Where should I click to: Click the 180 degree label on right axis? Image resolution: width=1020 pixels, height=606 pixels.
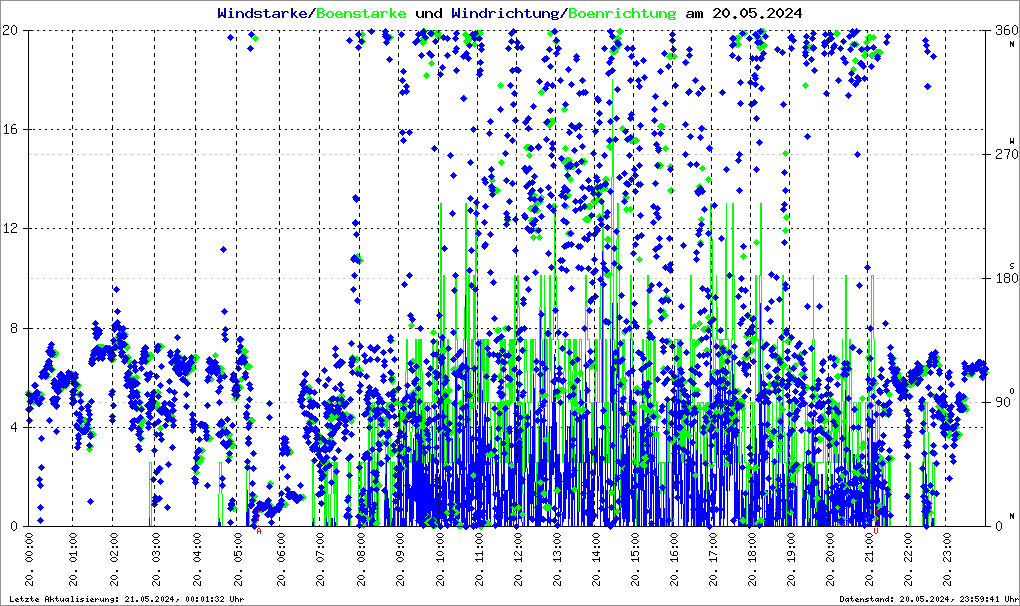pos(1003,278)
